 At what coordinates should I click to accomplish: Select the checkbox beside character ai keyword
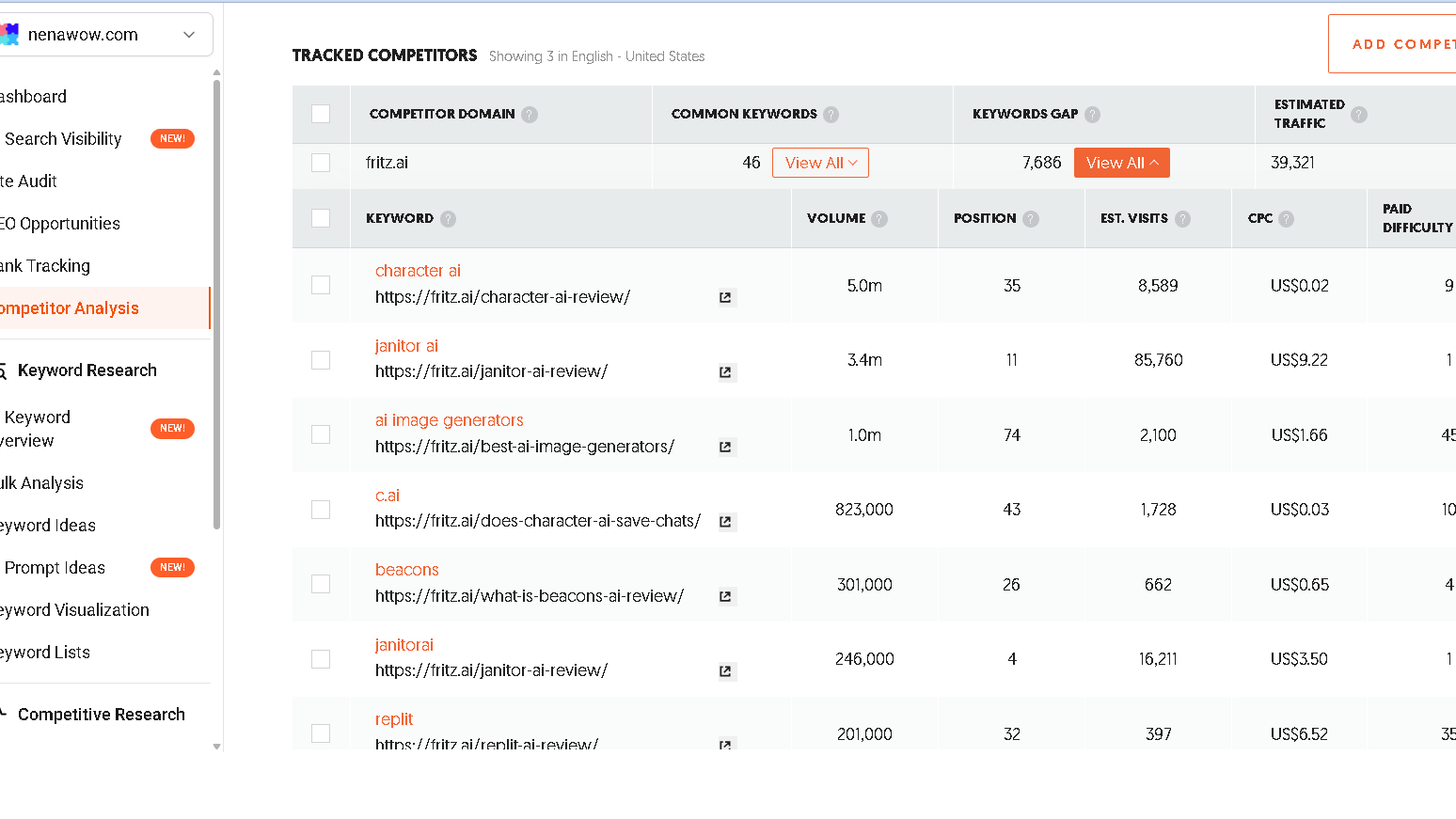tap(321, 284)
